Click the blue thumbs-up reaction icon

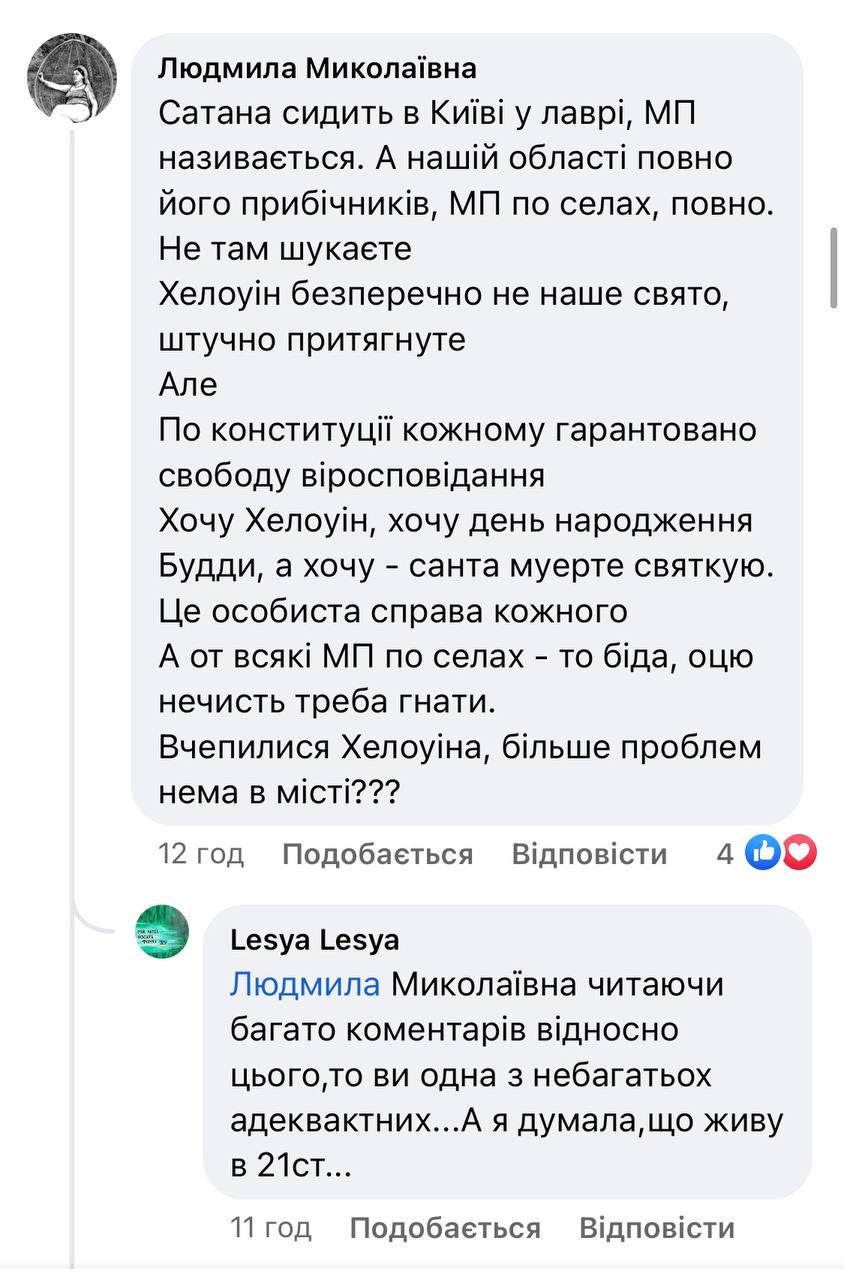tap(764, 853)
